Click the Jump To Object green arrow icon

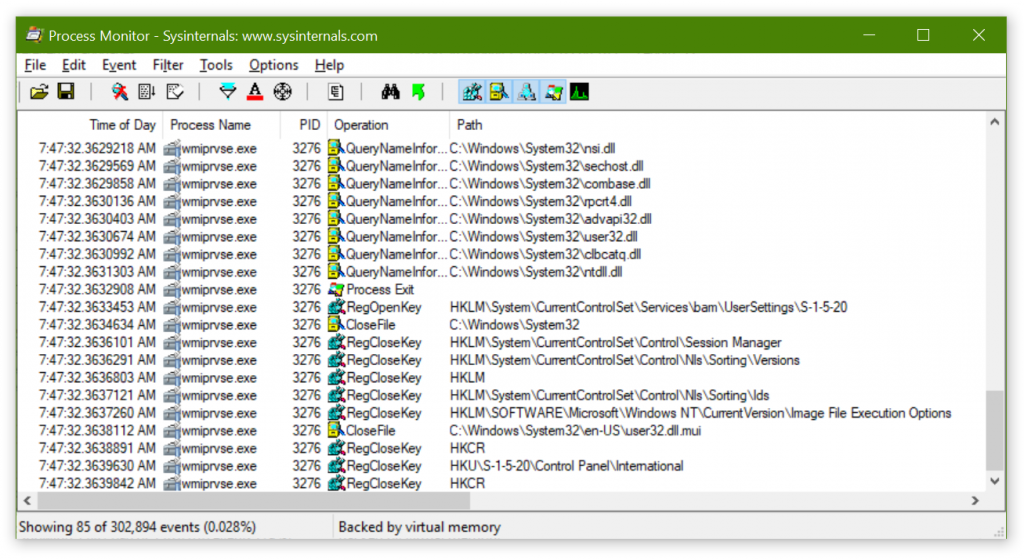(x=418, y=92)
